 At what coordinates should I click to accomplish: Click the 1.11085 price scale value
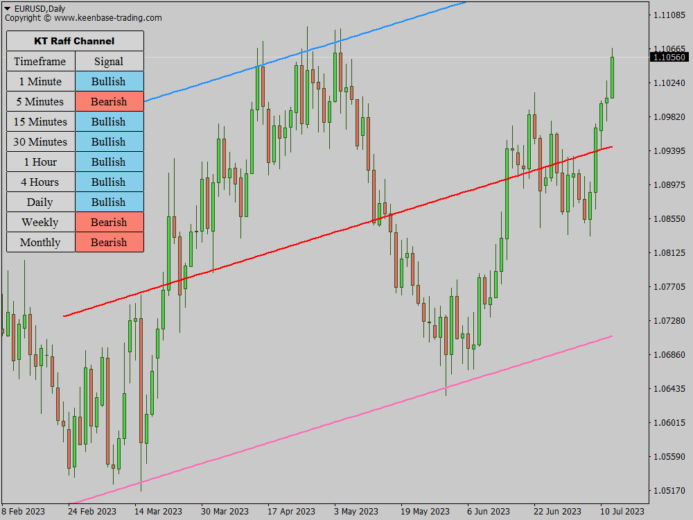(669, 15)
